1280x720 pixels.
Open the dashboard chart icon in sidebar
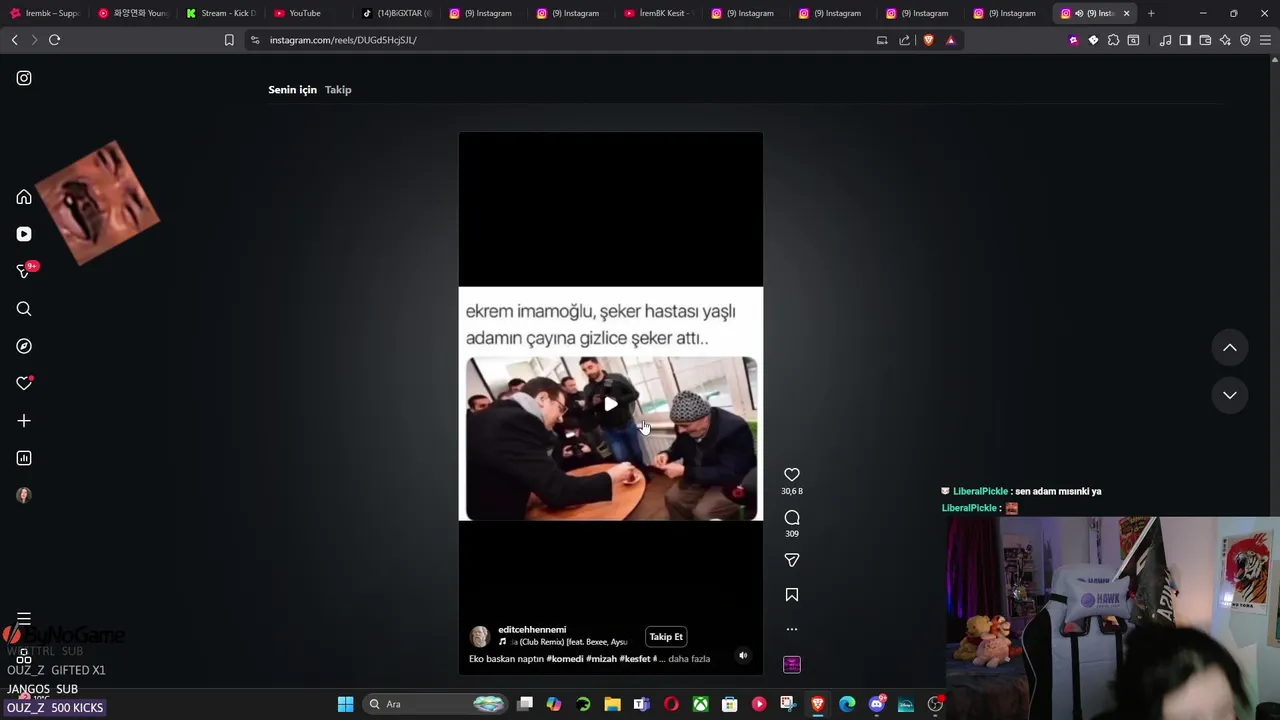point(24,458)
